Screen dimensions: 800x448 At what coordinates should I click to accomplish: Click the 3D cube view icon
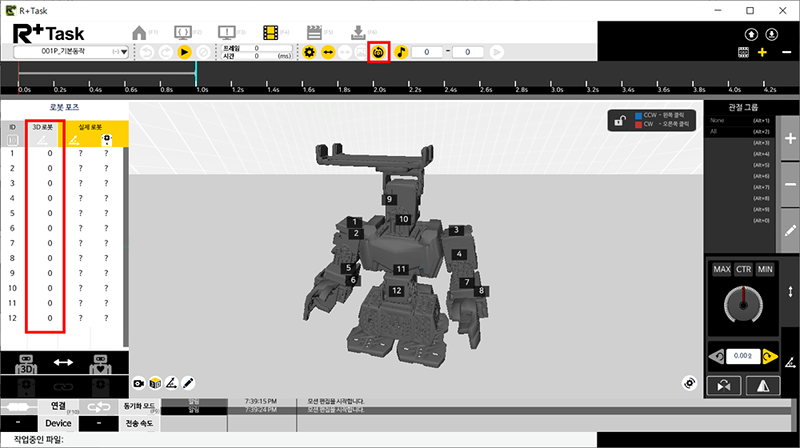(155, 383)
